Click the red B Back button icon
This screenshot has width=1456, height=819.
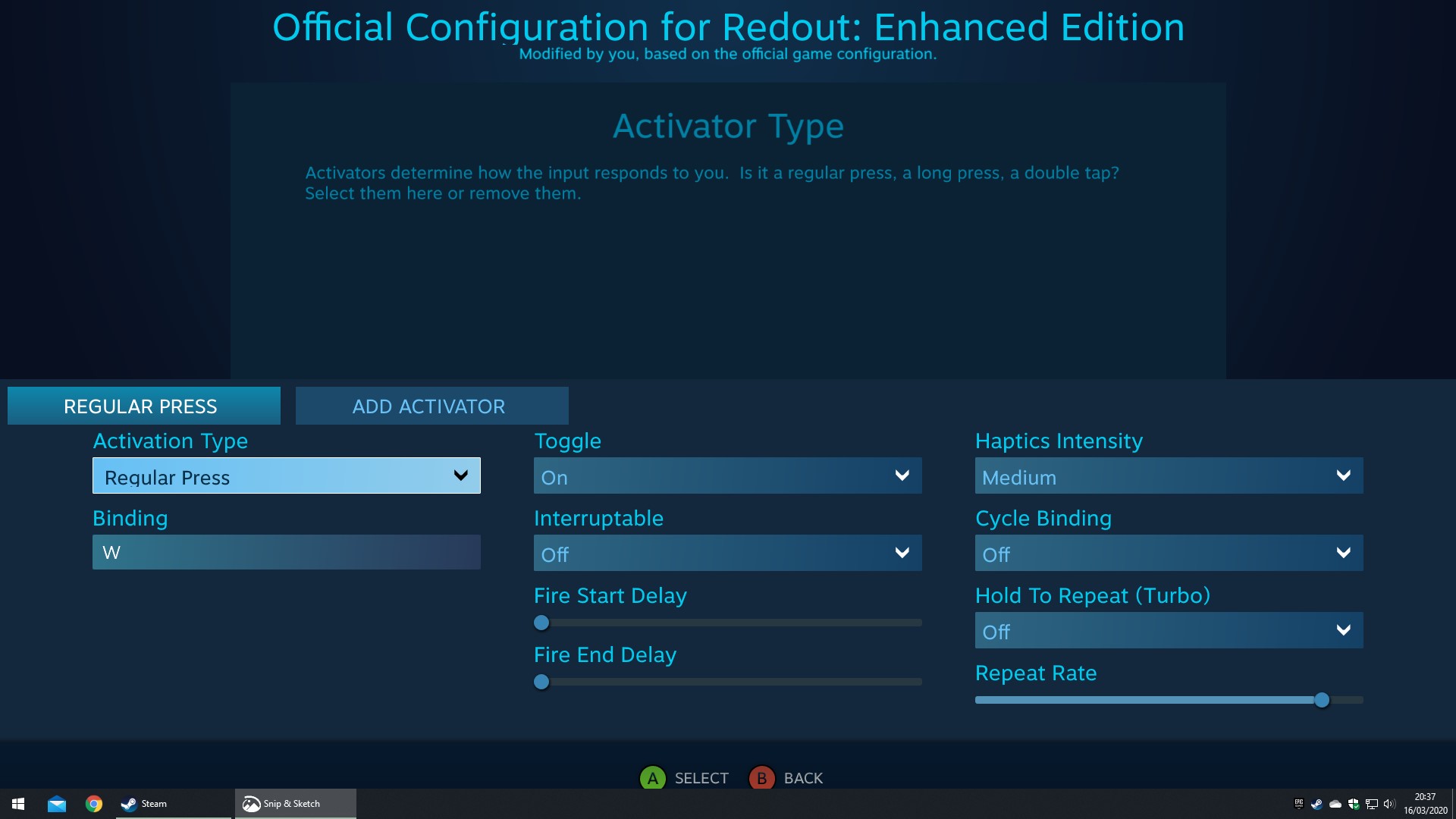761,778
